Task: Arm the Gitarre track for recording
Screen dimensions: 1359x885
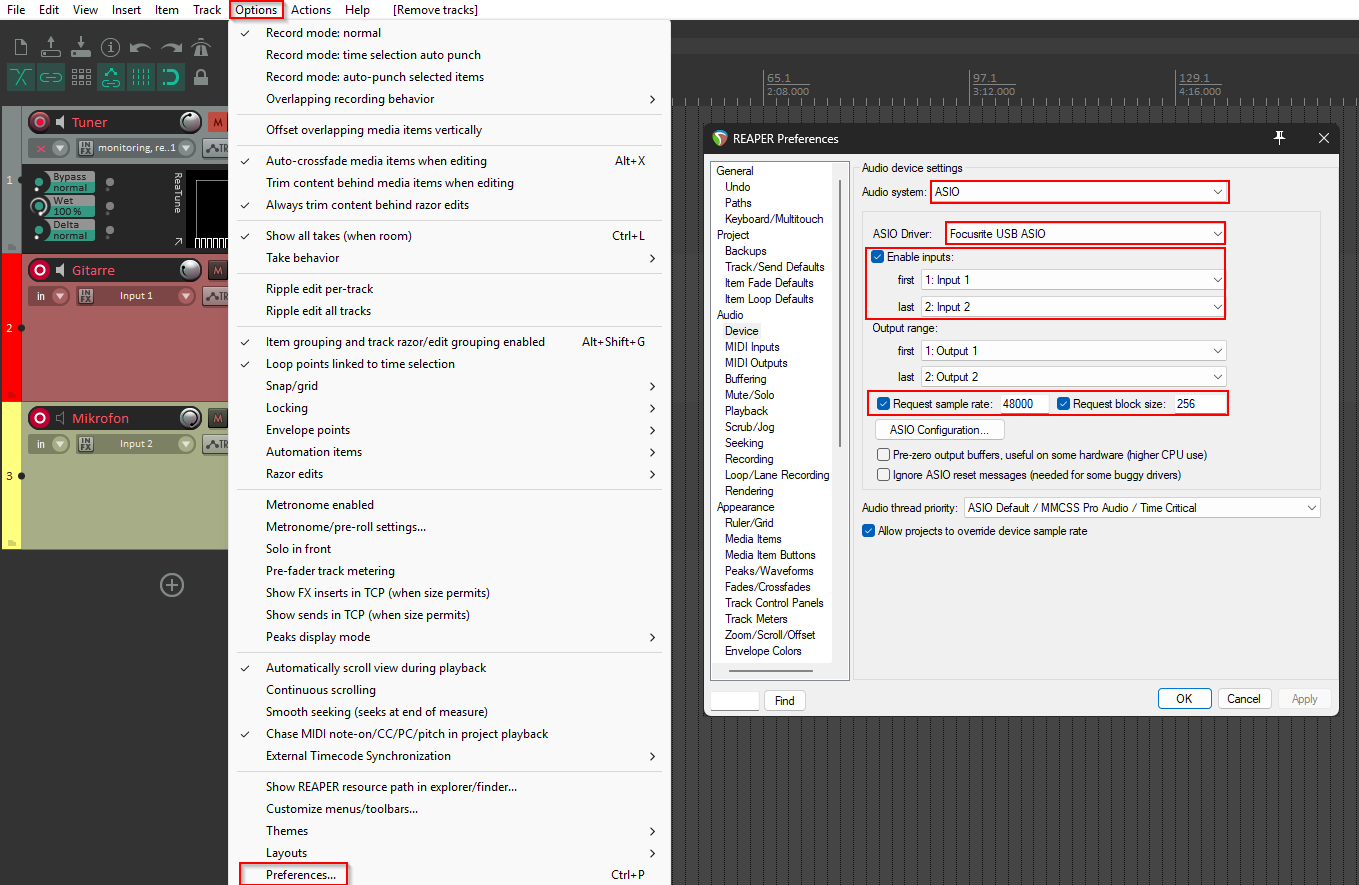Action: [x=40, y=270]
